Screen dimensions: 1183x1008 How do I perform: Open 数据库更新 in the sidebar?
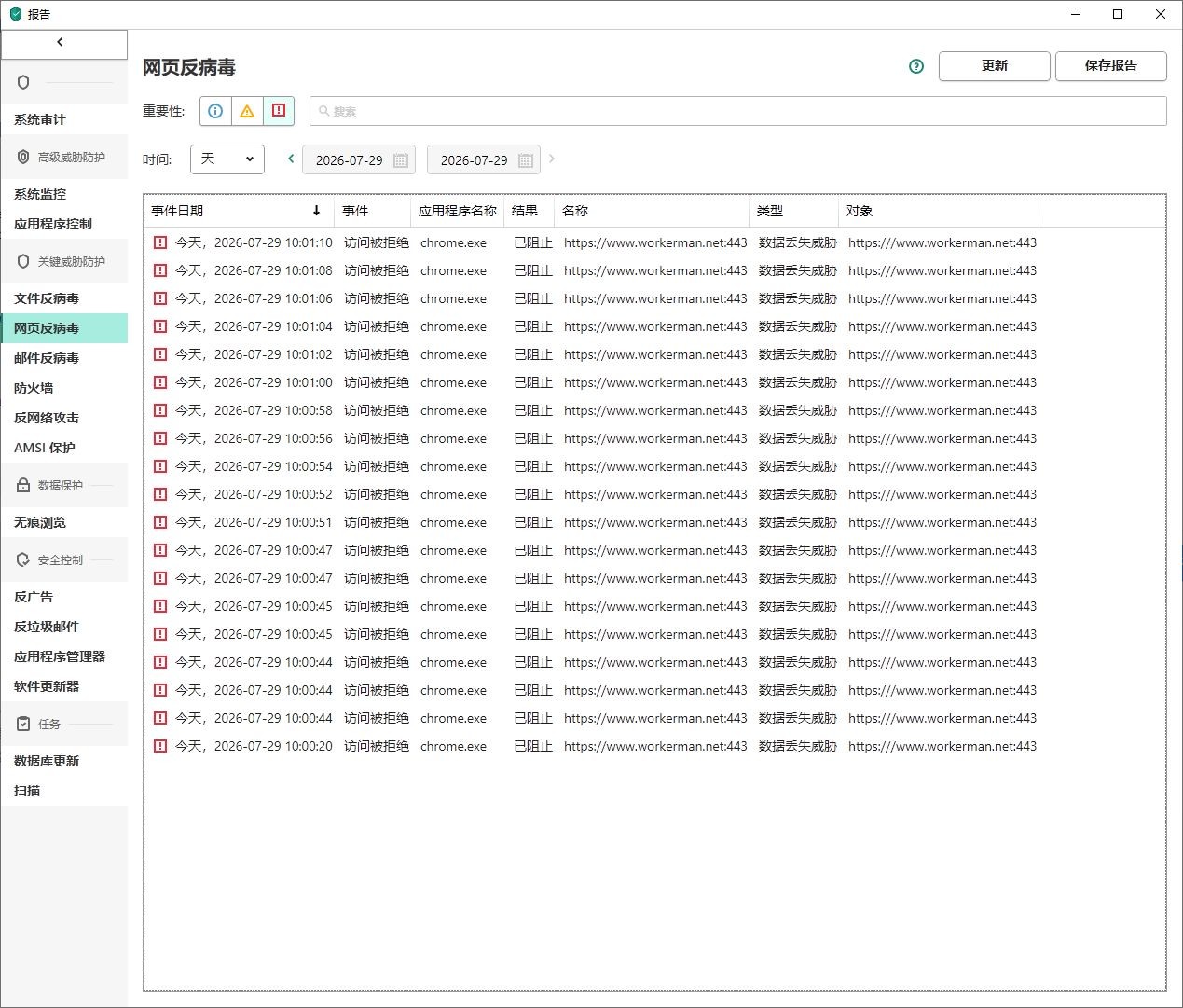(x=64, y=761)
